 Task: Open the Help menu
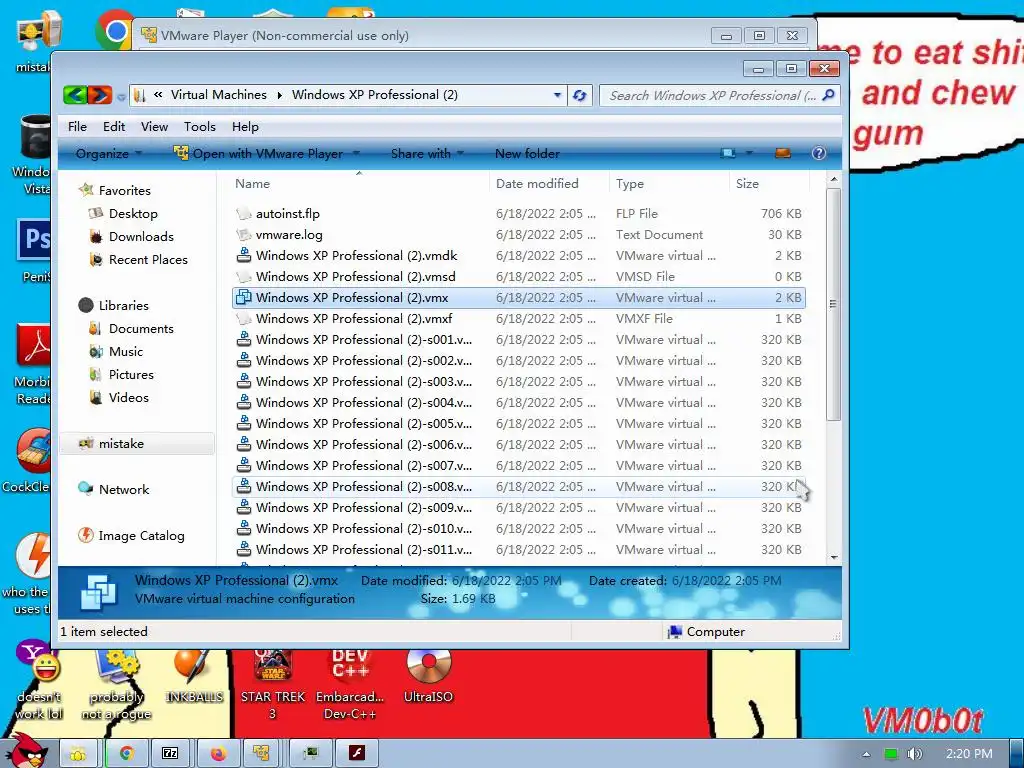[x=245, y=127]
